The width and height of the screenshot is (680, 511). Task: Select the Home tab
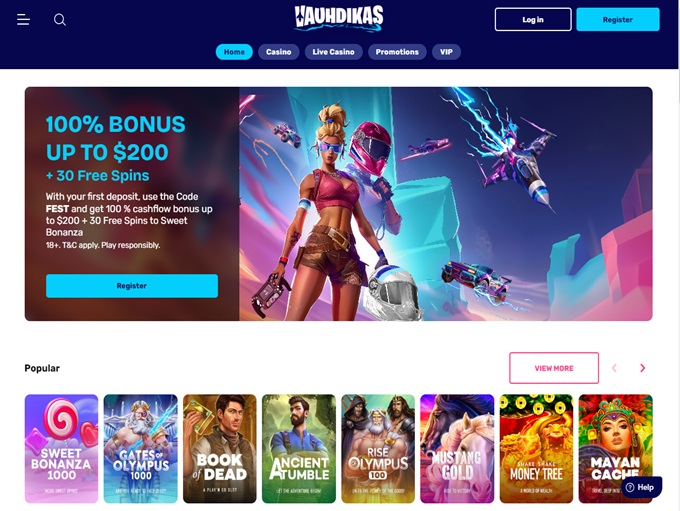click(234, 52)
